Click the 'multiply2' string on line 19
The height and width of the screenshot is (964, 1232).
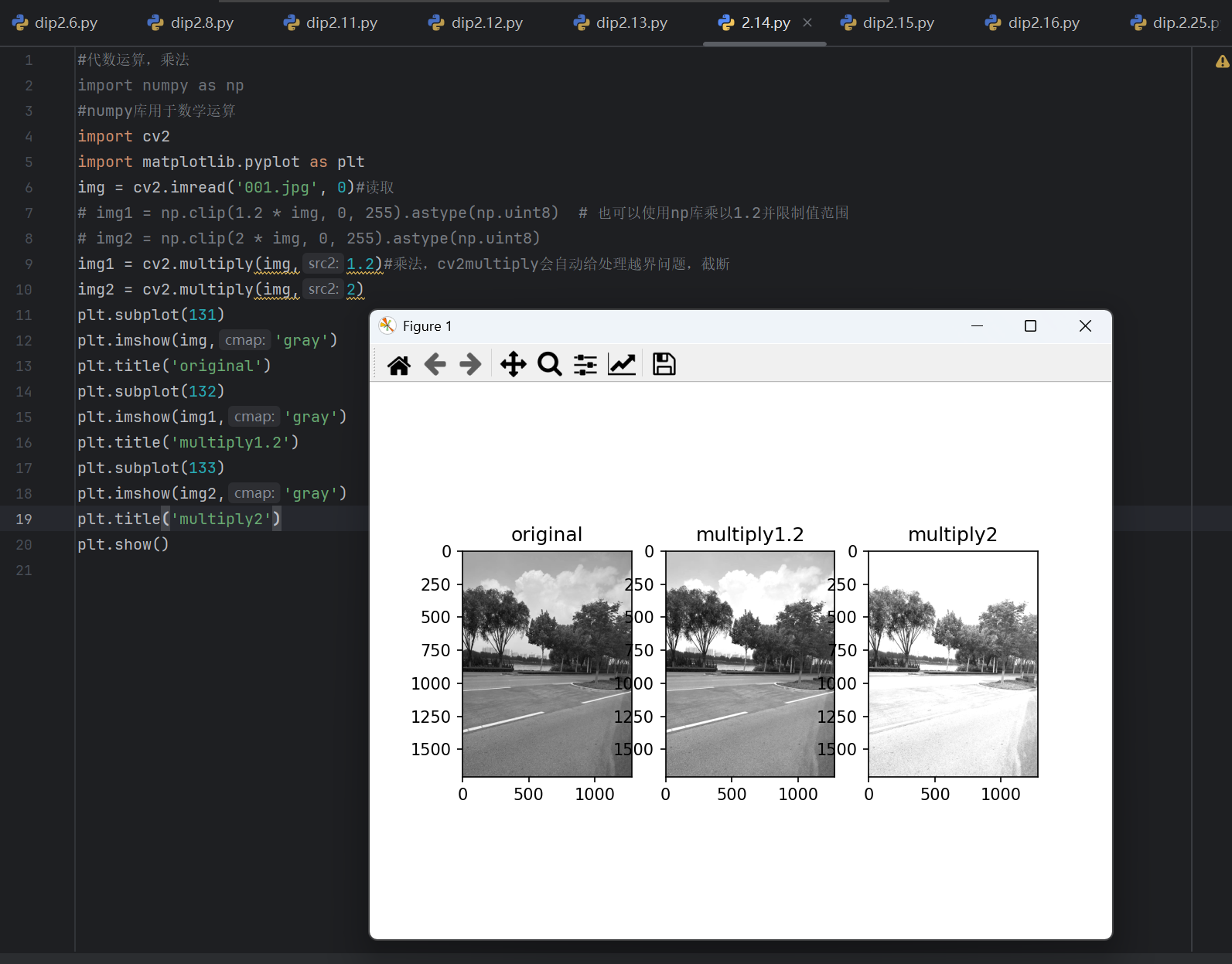pos(220,519)
